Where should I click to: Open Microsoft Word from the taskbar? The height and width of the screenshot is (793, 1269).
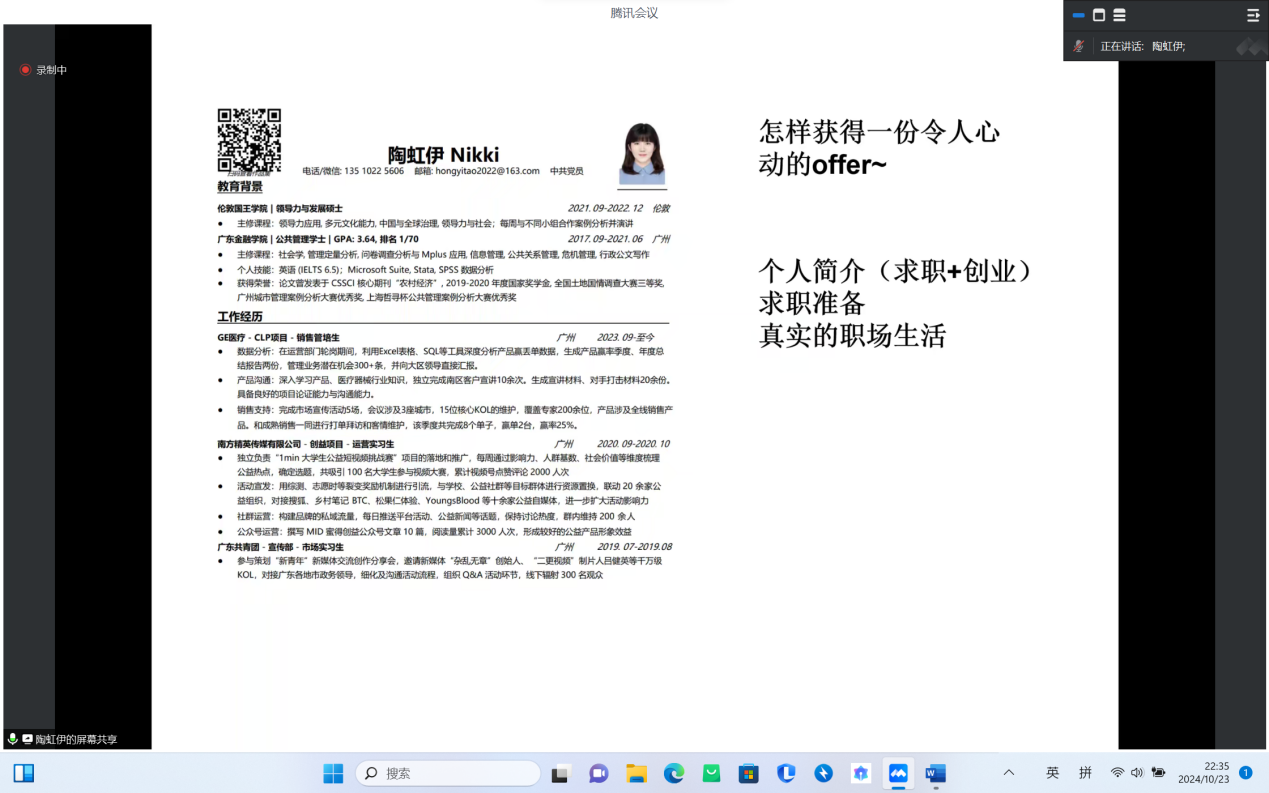[x=935, y=773]
